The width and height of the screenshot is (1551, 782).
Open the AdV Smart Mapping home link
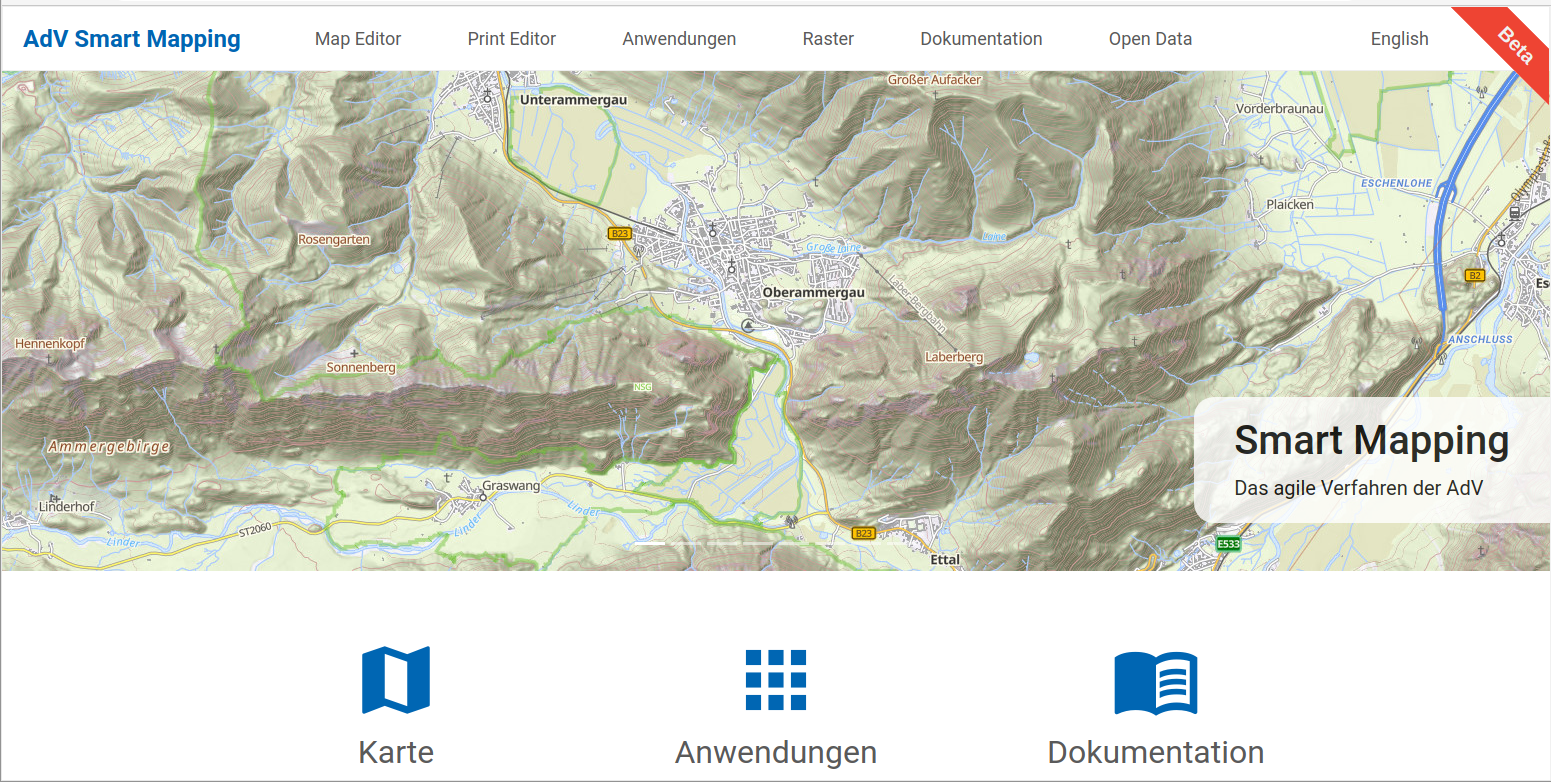pyautogui.click(x=132, y=39)
